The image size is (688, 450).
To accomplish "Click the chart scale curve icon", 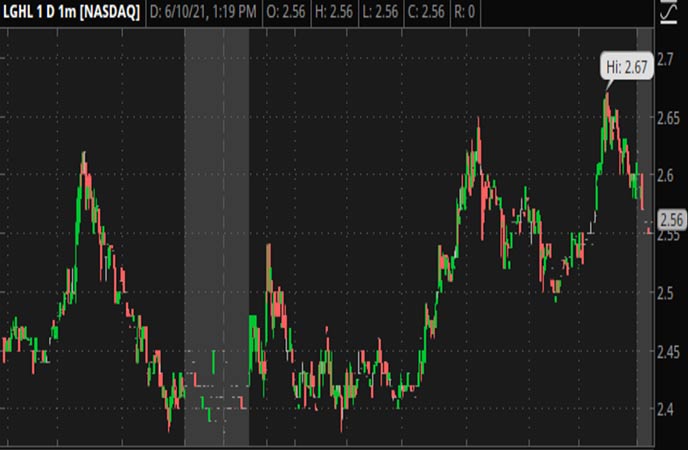I will [668, 12].
